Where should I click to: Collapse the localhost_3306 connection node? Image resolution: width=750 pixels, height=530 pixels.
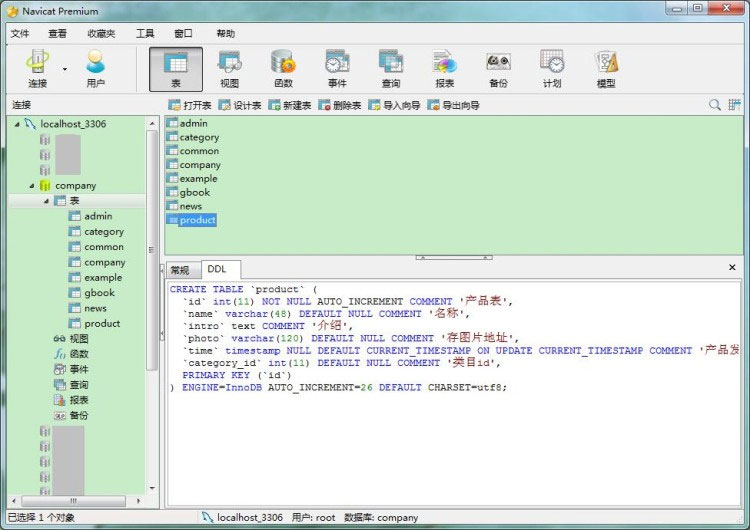point(17,124)
